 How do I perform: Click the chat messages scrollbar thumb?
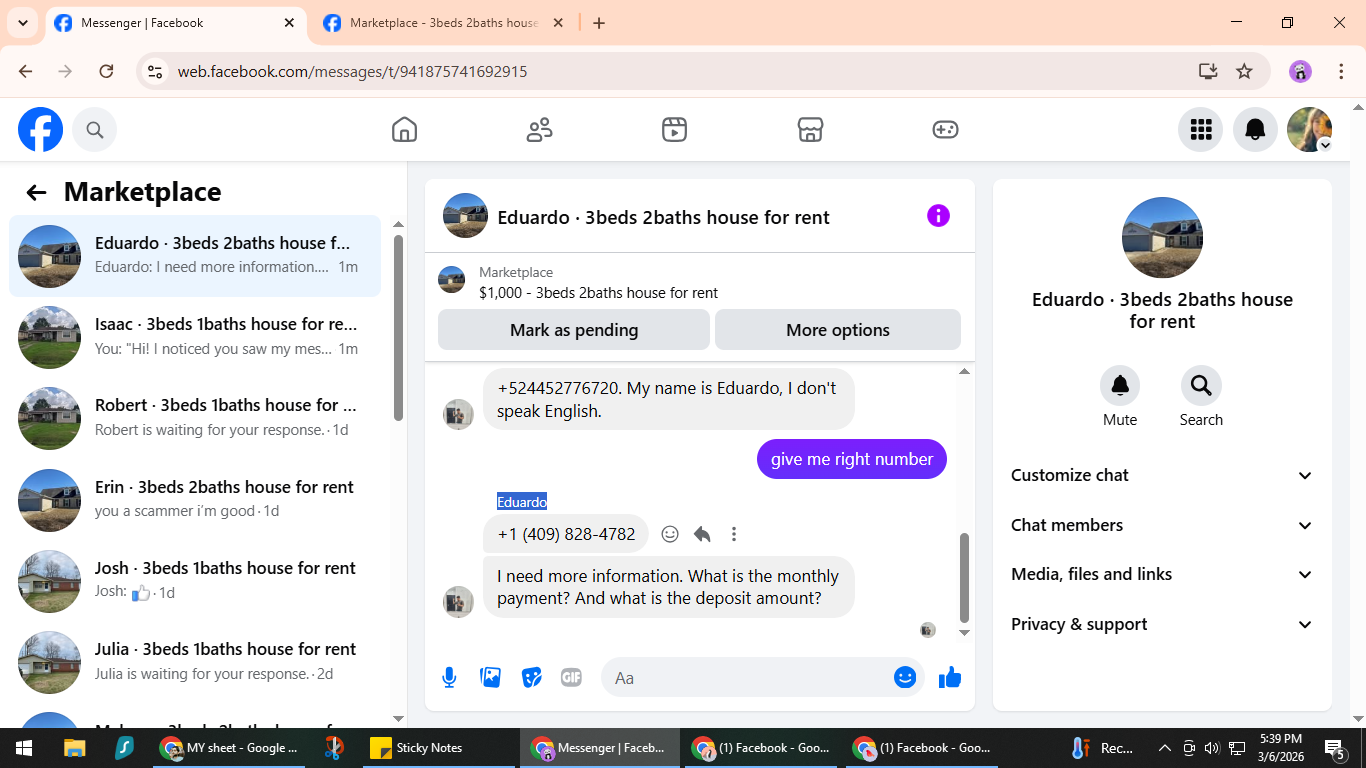965,577
